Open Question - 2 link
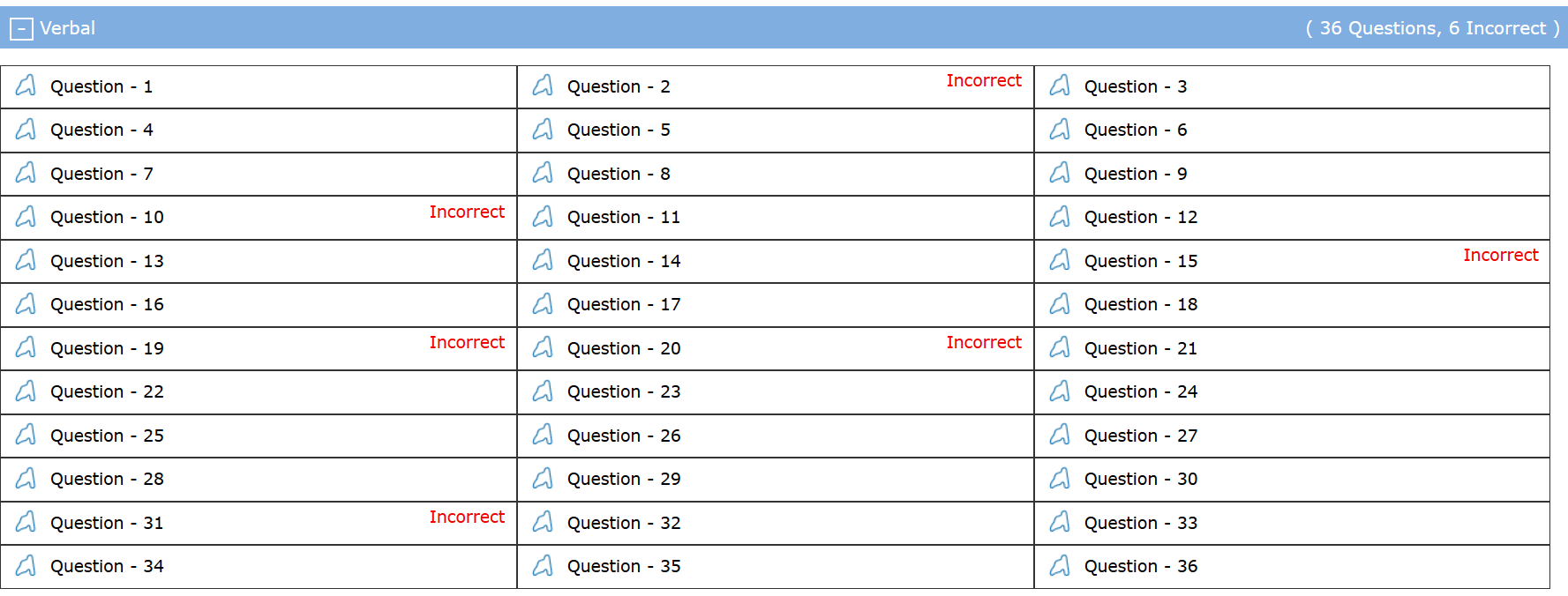1568x596 pixels. [x=618, y=86]
